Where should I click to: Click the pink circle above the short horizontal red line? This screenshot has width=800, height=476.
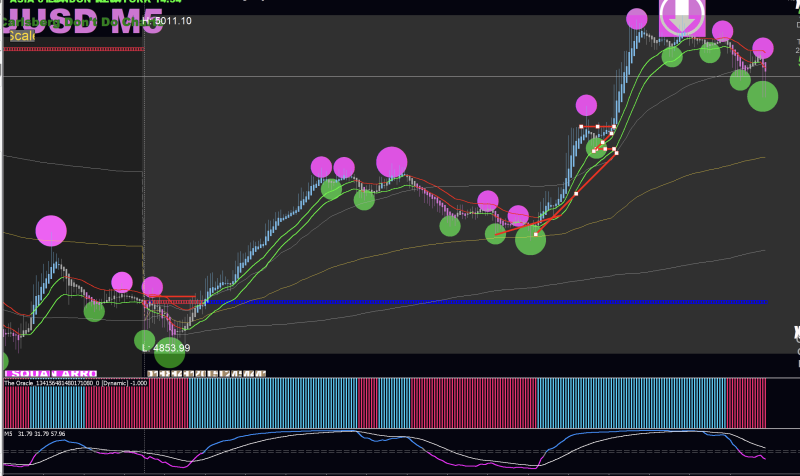(x=586, y=106)
